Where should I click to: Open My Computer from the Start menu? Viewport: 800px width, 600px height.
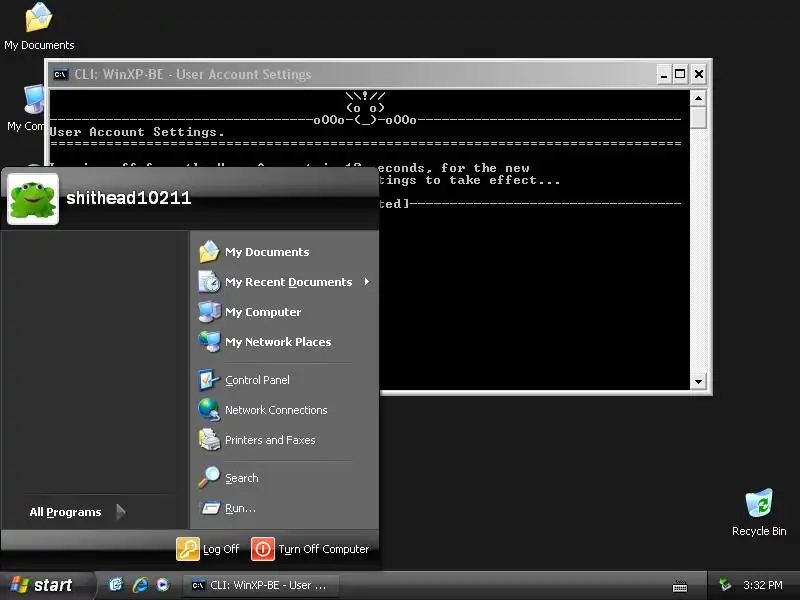click(x=284, y=312)
